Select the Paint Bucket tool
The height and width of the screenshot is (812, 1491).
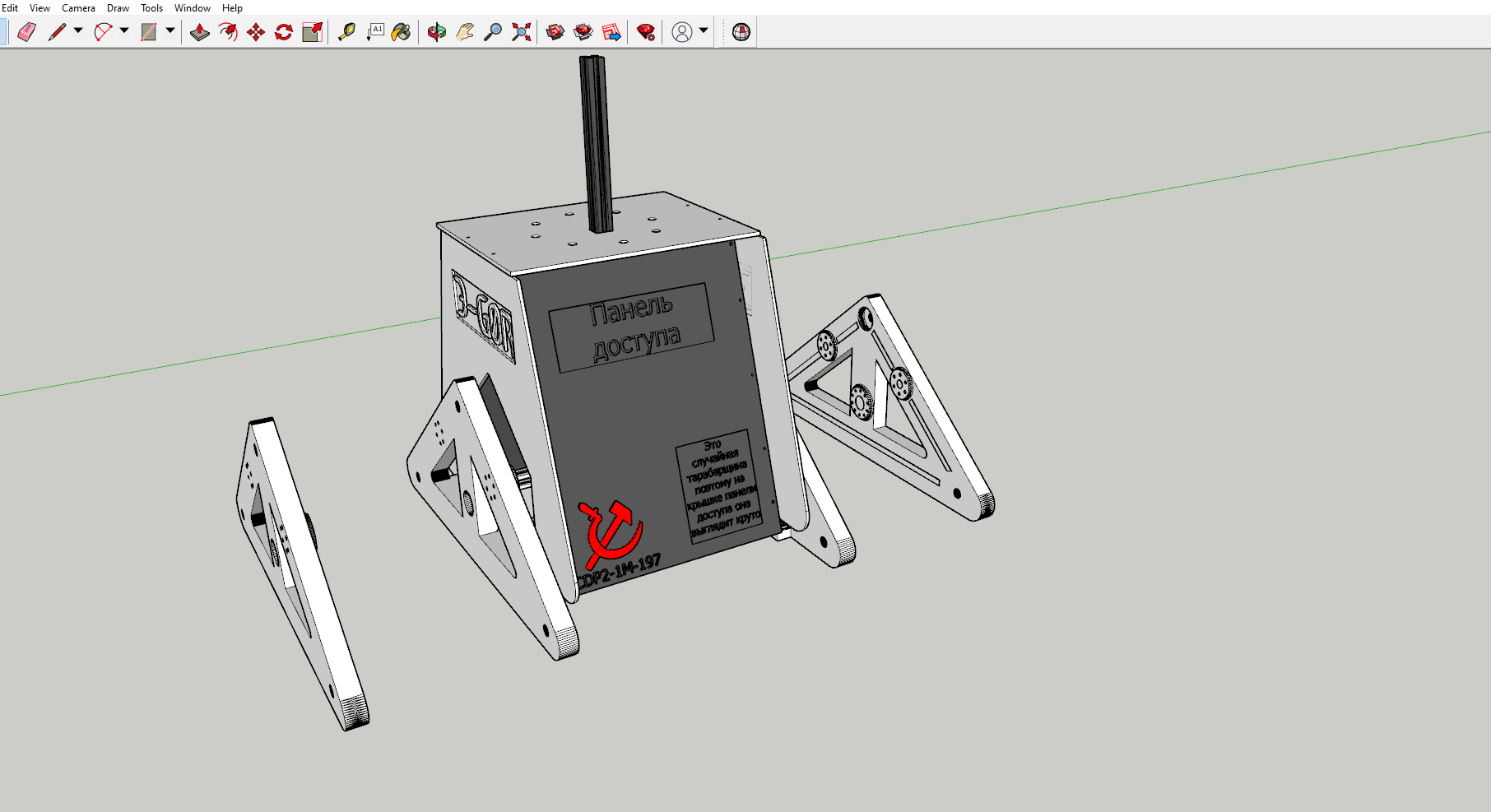pos(402,32)
